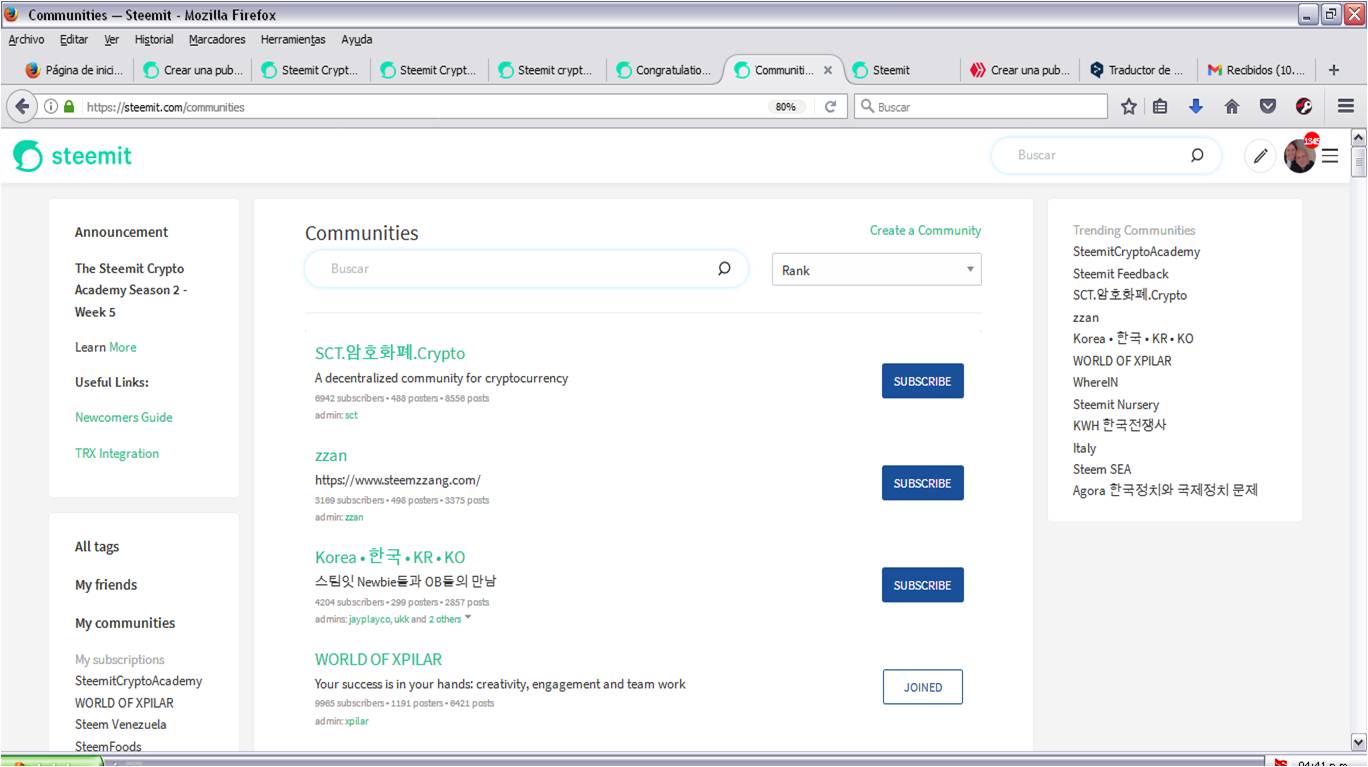Open Steemit Feedback in Trending Communities
The height and width of the screenshot is (767, 1368).
coord(1121,273)
